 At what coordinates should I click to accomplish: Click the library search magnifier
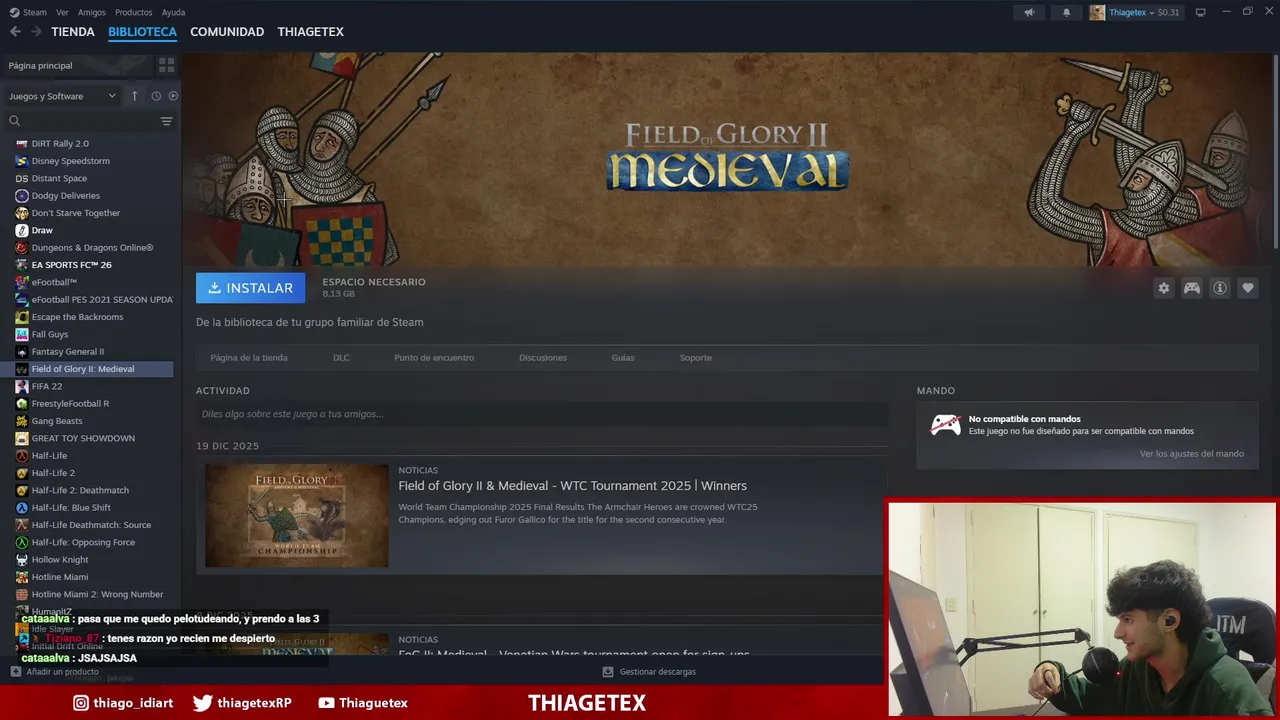click(14, 121)
